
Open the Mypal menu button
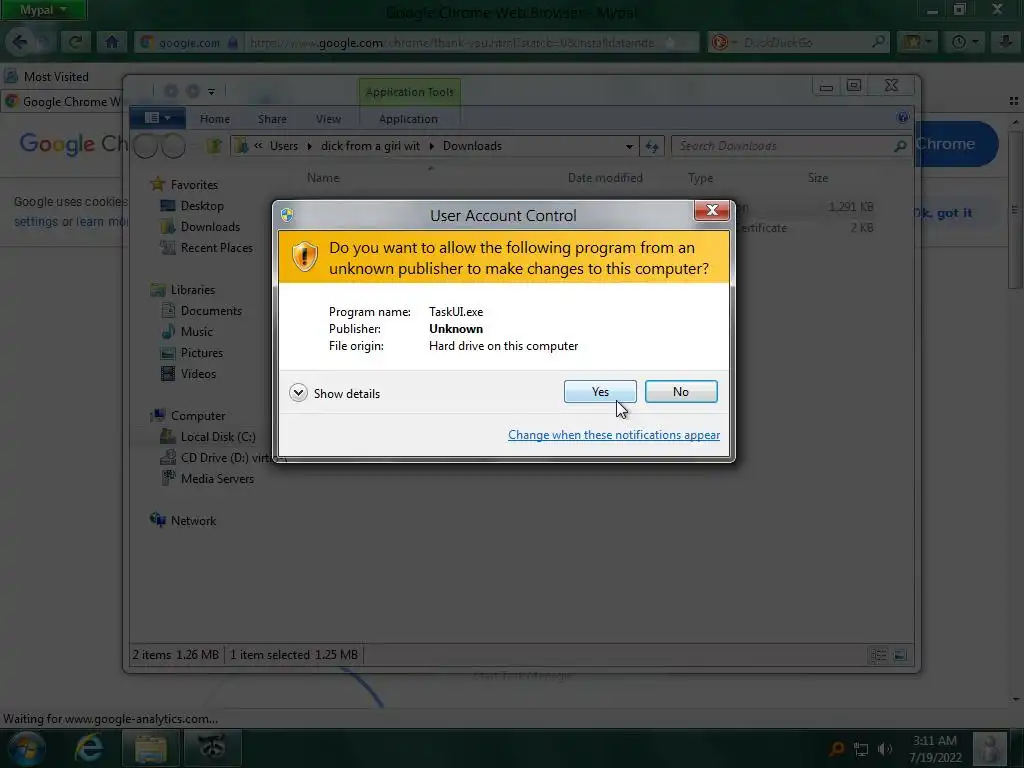pos(42,10)
